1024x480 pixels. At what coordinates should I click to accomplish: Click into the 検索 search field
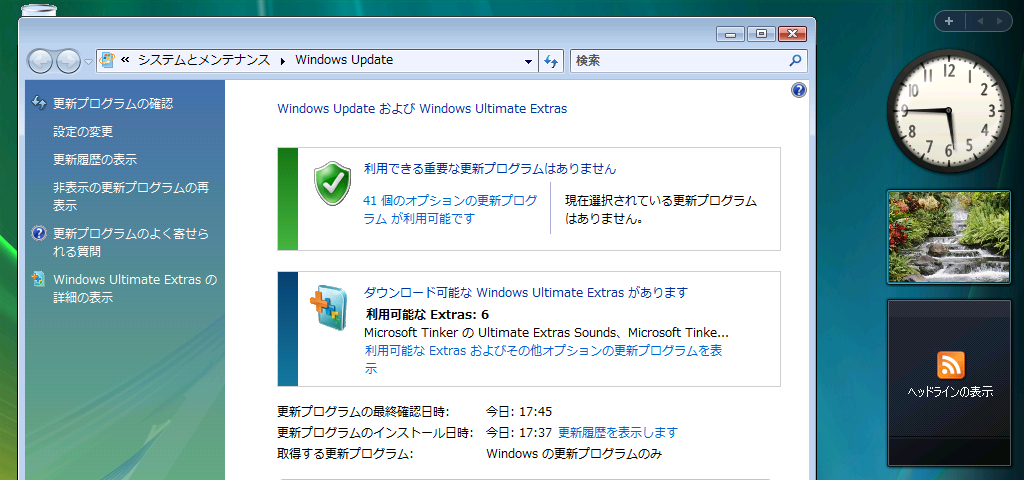(679, 61)
